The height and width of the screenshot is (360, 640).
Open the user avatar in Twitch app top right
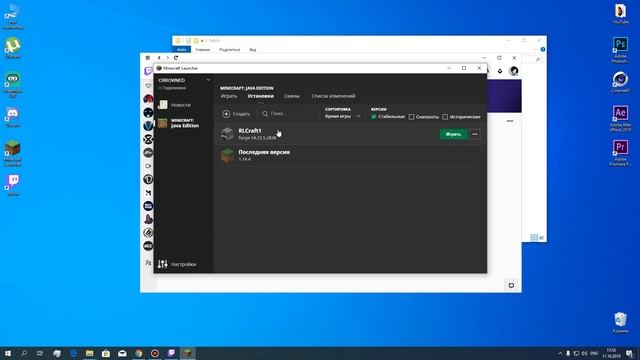pyautogui.click(x=514, y=71)
